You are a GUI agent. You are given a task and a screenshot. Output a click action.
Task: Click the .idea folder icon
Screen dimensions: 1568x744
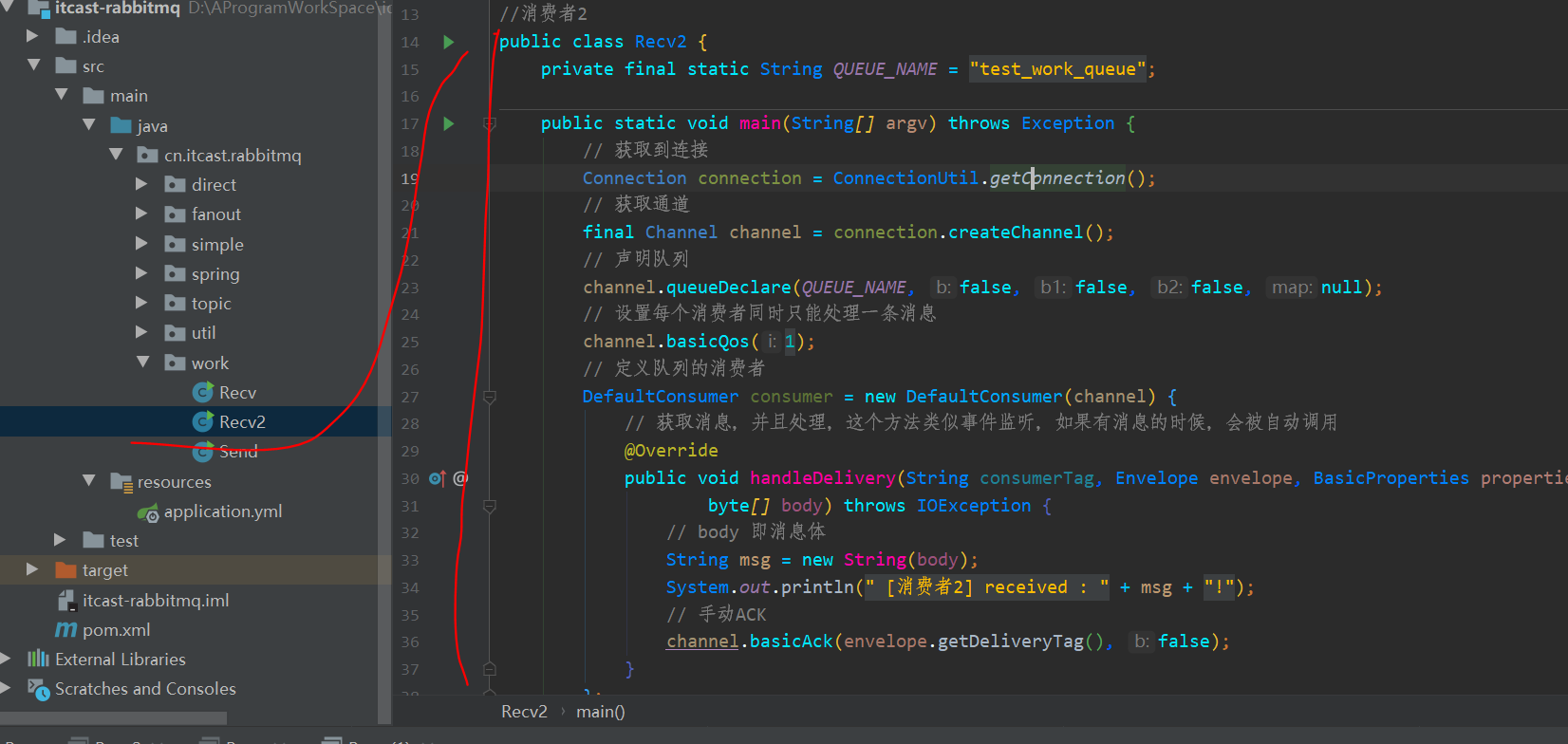tap(66, 36)
